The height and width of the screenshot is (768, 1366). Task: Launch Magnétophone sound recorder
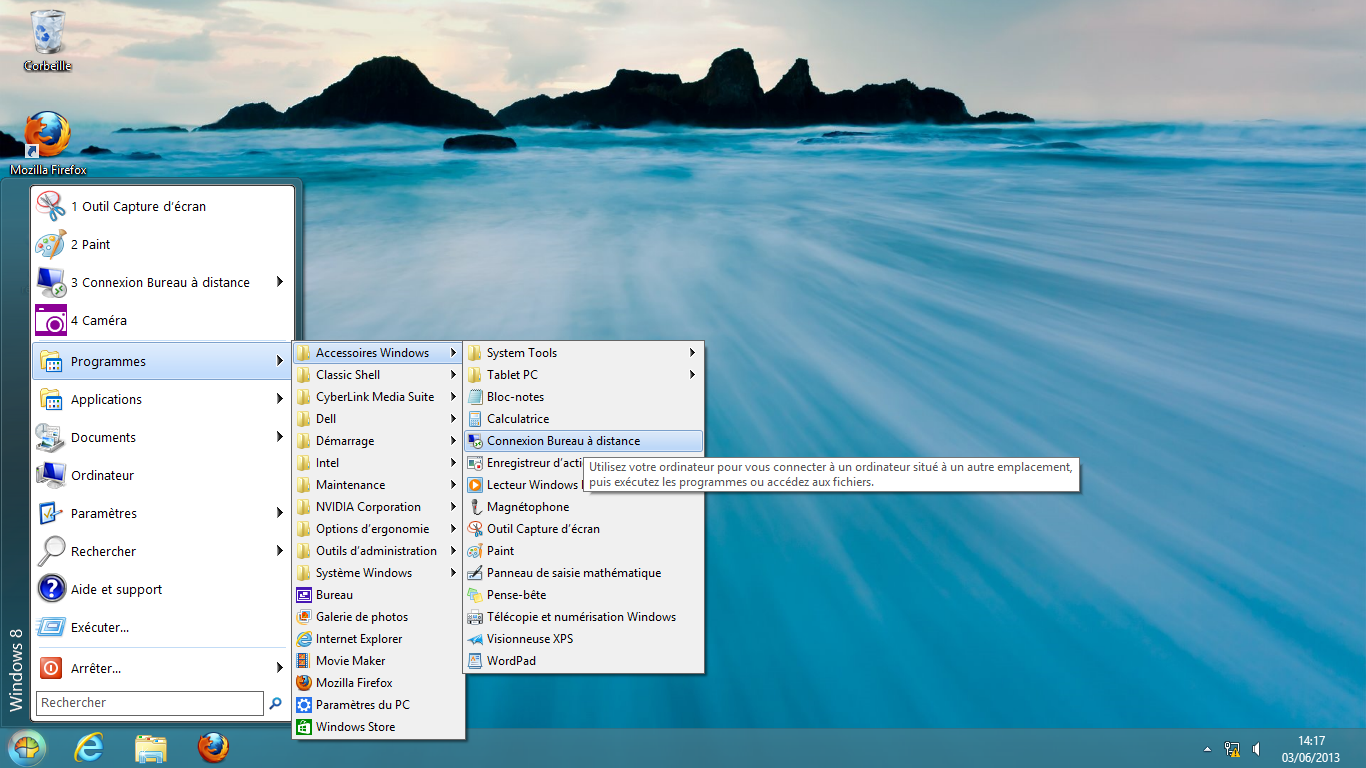click(527, 507)
